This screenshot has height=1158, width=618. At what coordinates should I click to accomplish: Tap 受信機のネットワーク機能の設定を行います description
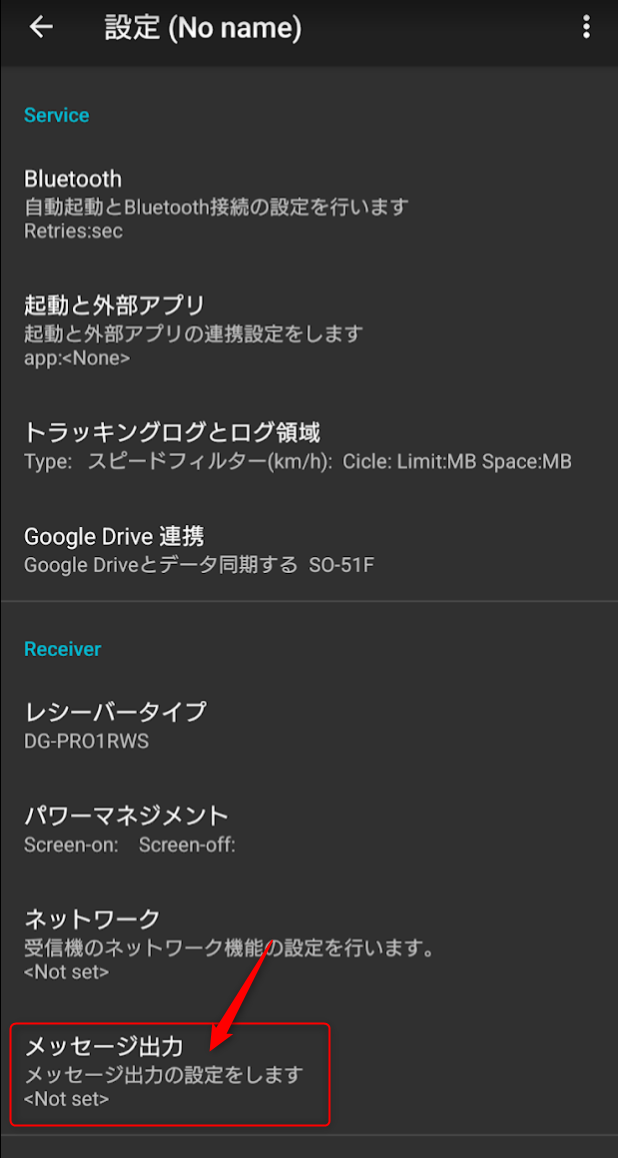pos(229,947)
